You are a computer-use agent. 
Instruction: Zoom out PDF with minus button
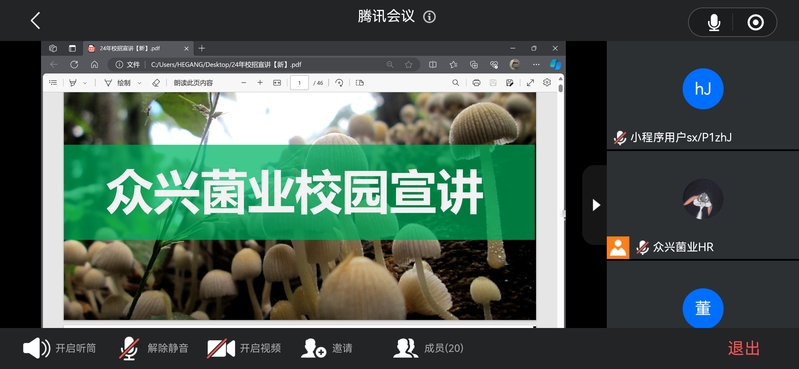pyautogui.click(x=244, y=83)
